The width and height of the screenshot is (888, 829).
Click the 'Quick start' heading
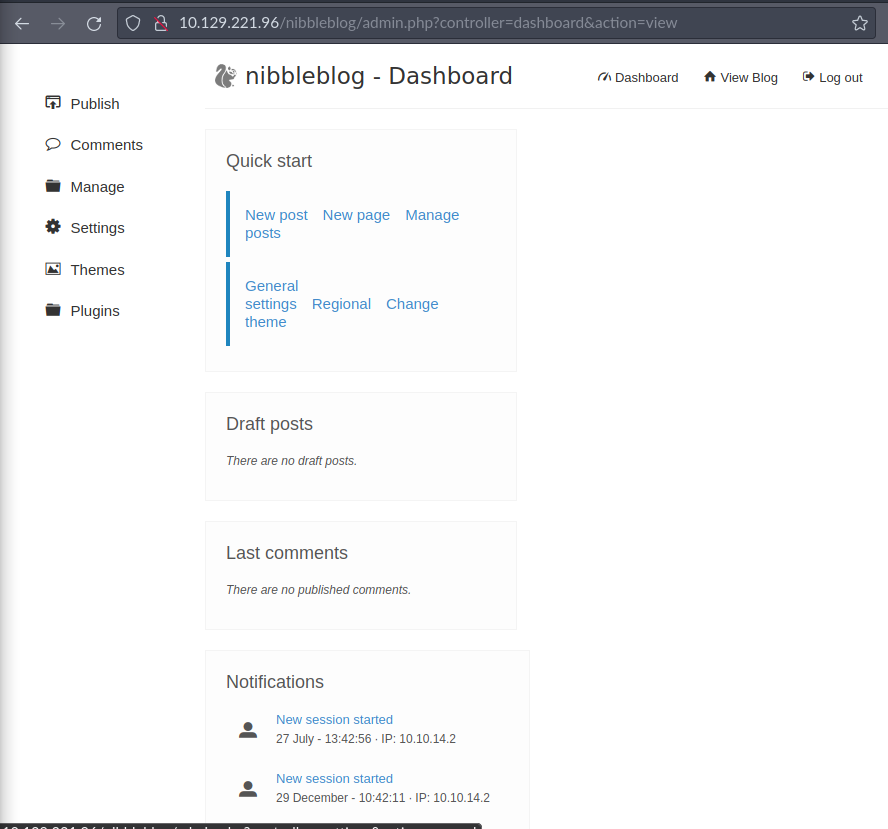coord(269,161)
